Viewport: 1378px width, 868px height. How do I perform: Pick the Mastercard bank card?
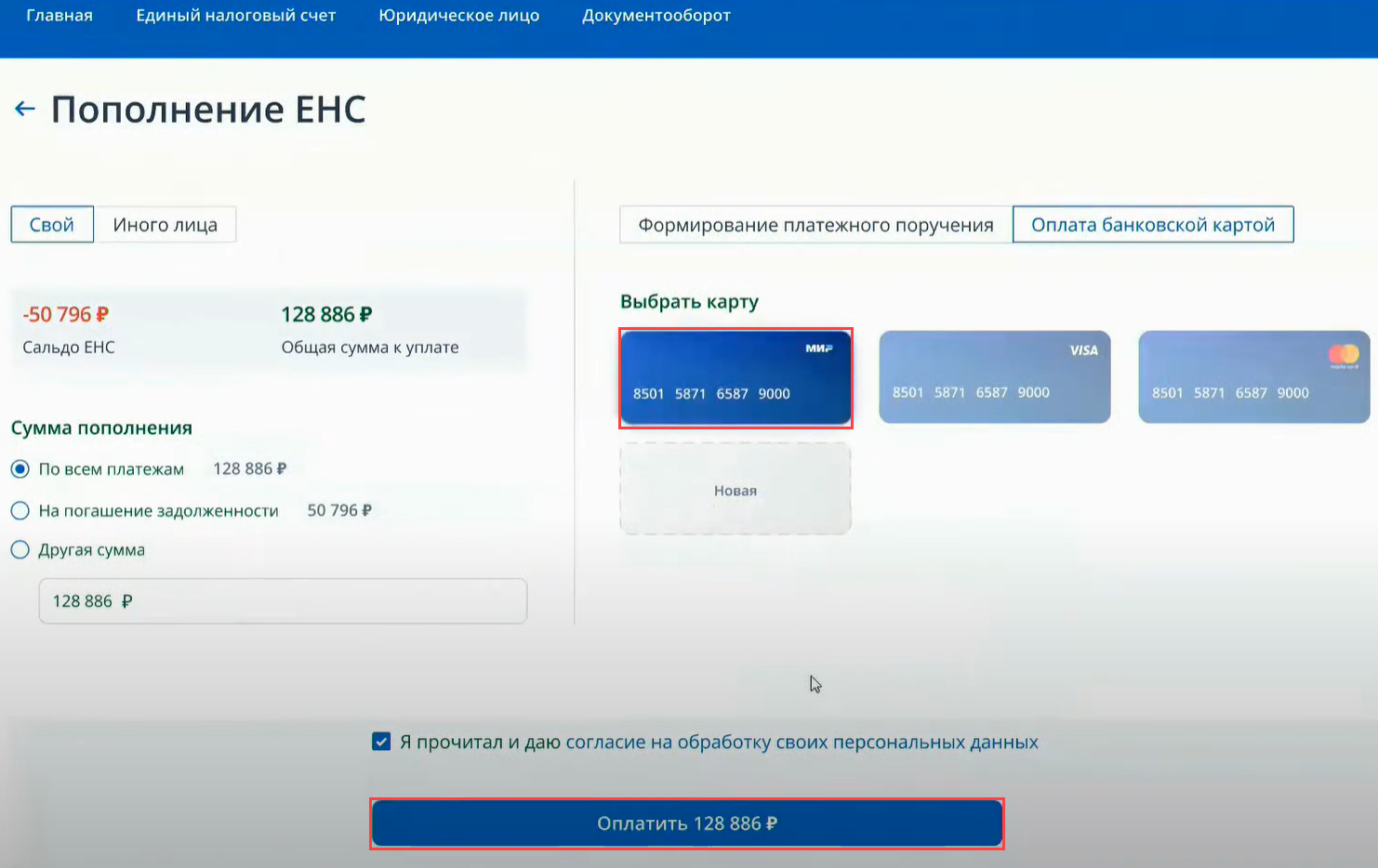(1252, 377)
